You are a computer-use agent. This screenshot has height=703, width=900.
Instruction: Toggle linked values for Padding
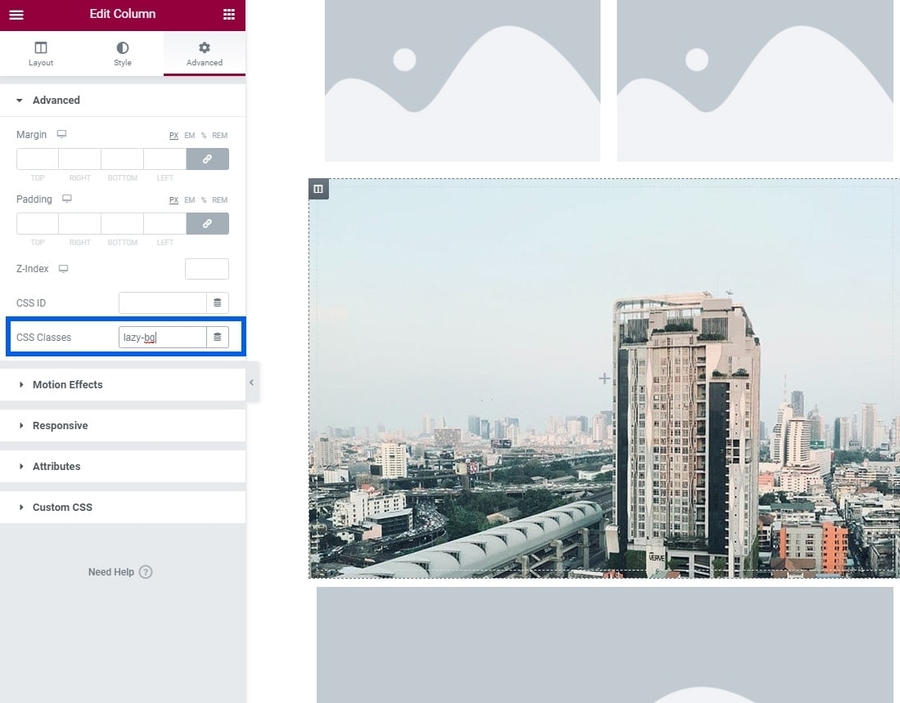207,224
